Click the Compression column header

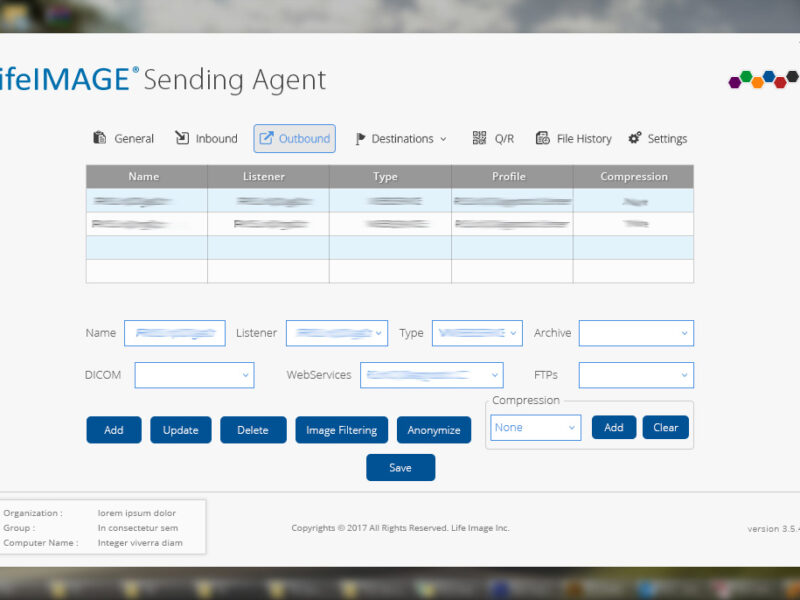click(x=633, y=177)
